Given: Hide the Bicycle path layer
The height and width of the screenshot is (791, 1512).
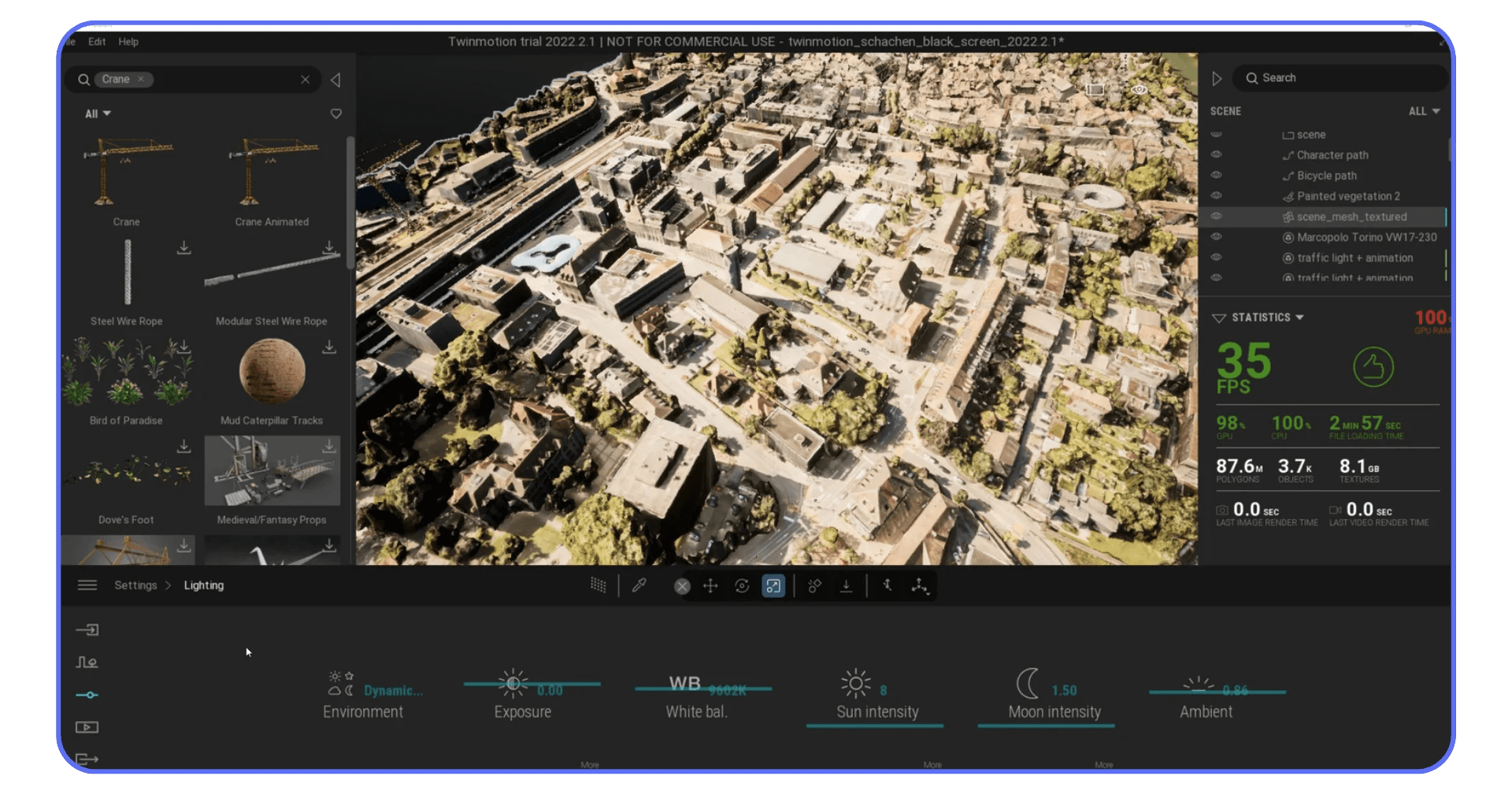Looking at the screenshot, I should (x=1217, y=175).
